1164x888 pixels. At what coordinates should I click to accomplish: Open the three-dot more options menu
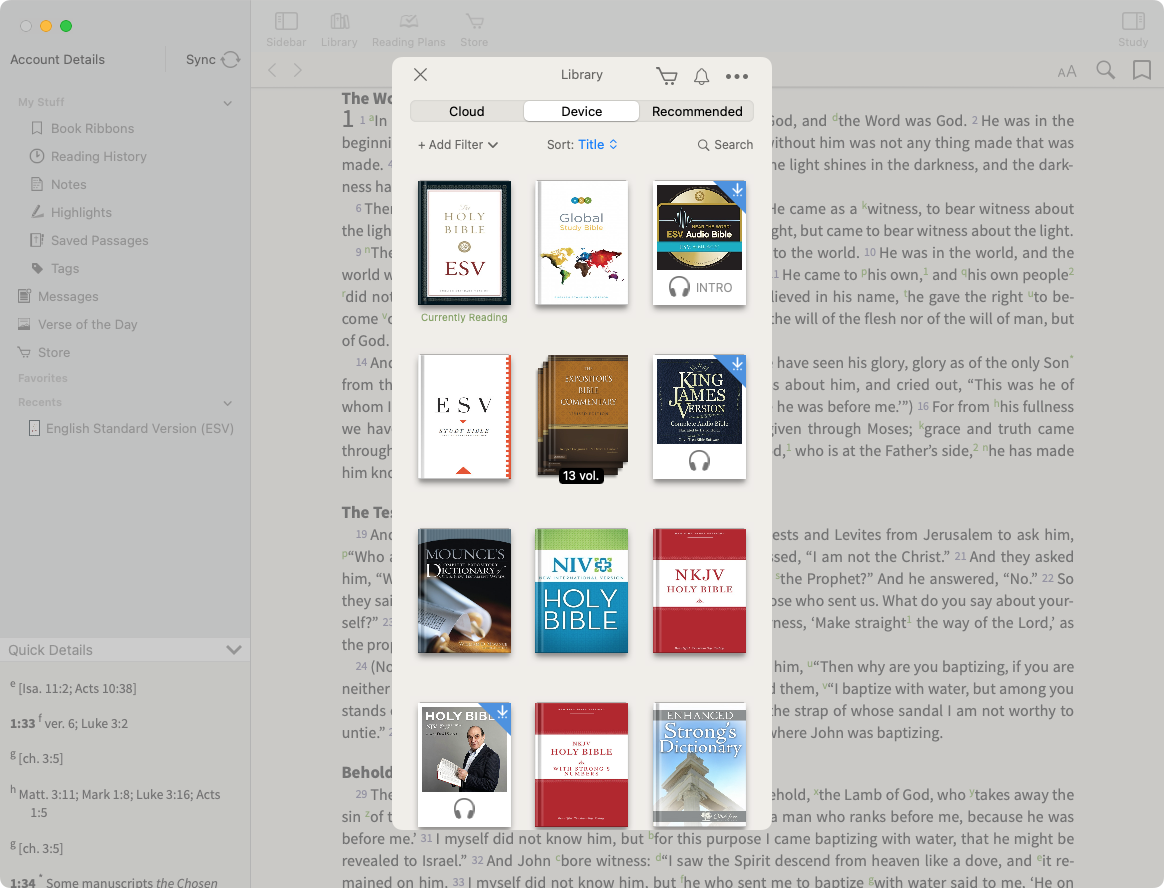pyautogui.click(x=736, y=76)
